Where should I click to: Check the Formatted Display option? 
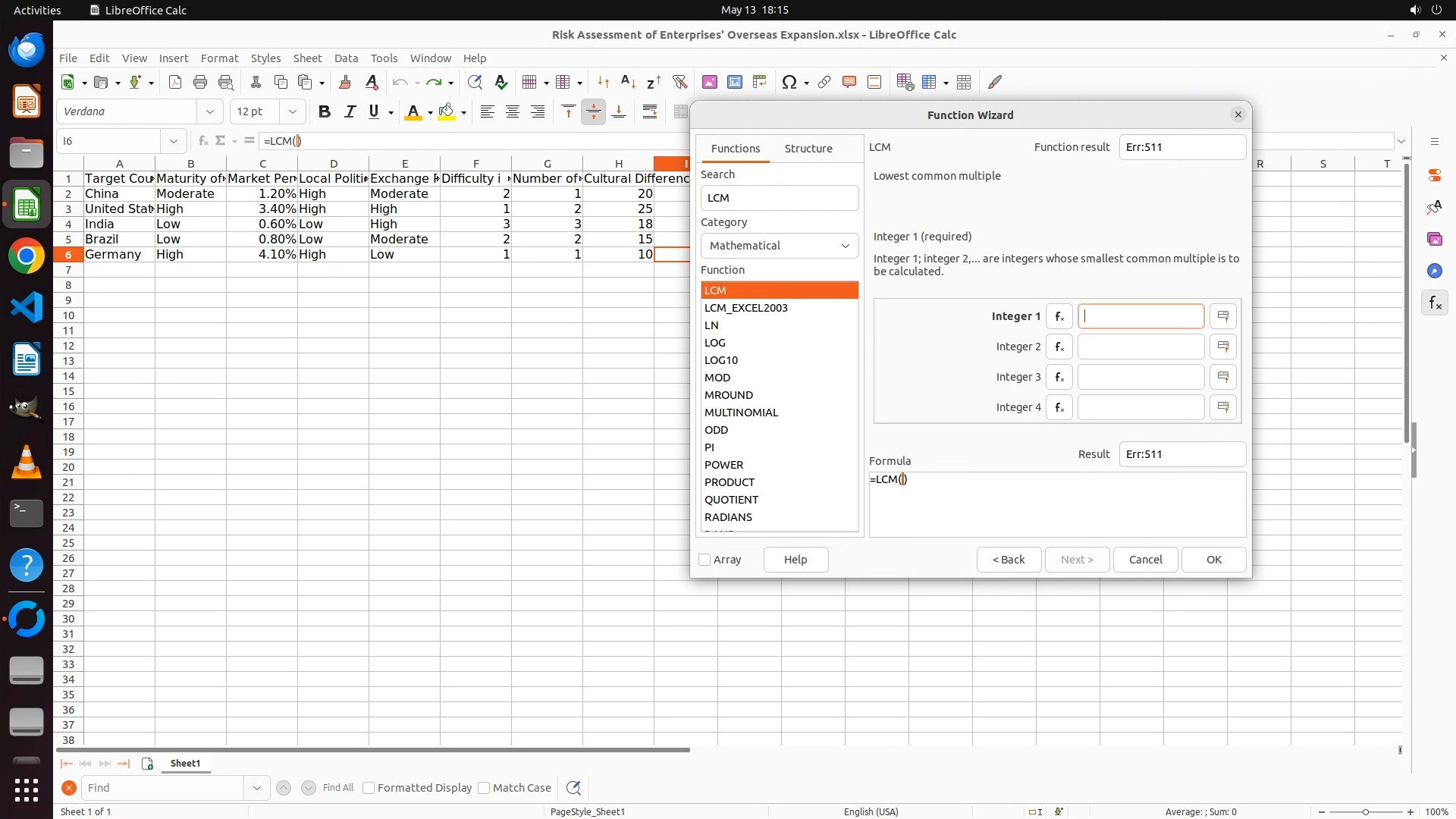[369, 788]
